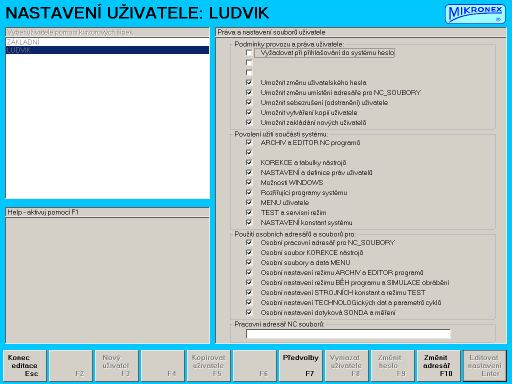This screenshot has width=512, height=384.
Task: Click 'Změnit heslo F9' button
Action: [393, 365]
